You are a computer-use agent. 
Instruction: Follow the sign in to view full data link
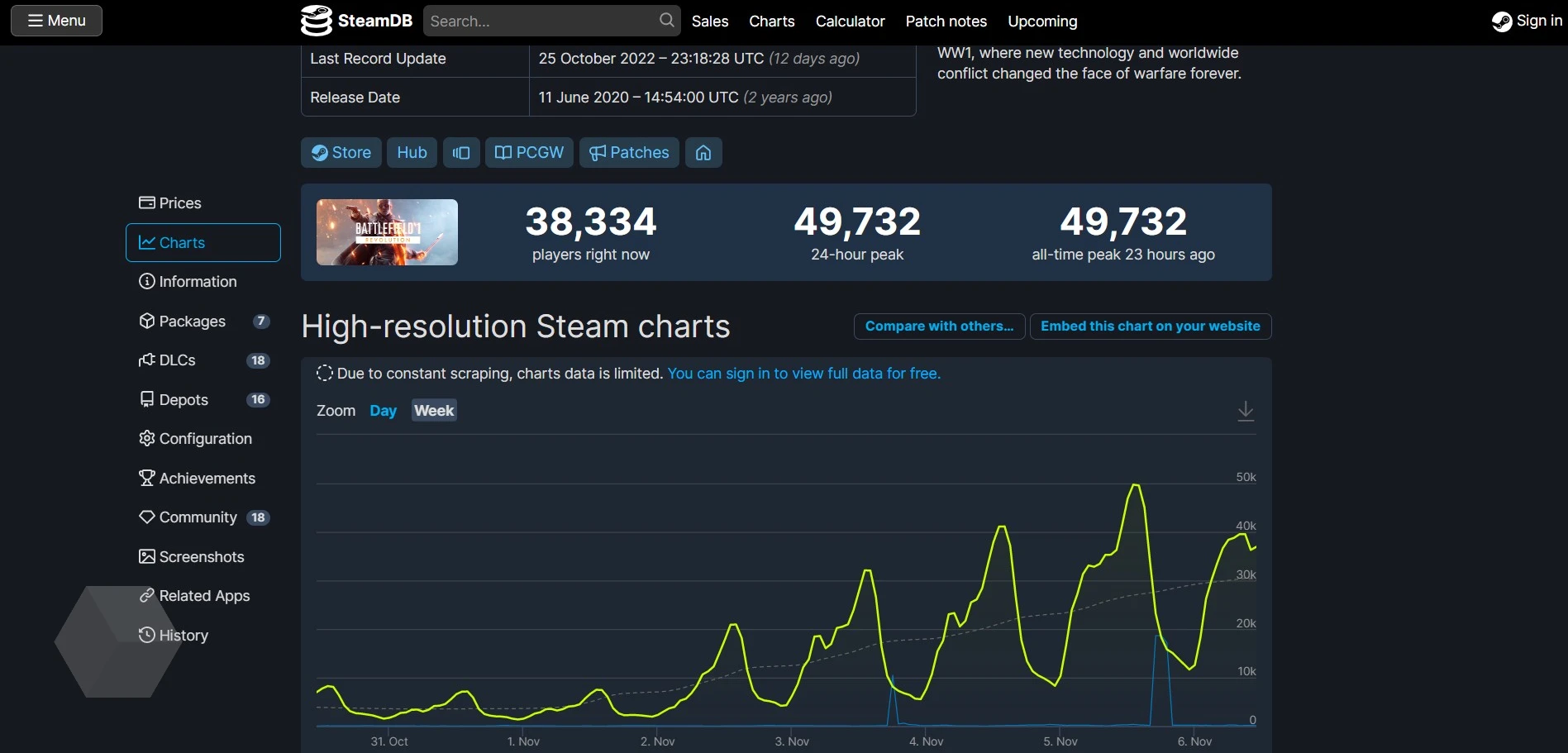pos(803,374)
